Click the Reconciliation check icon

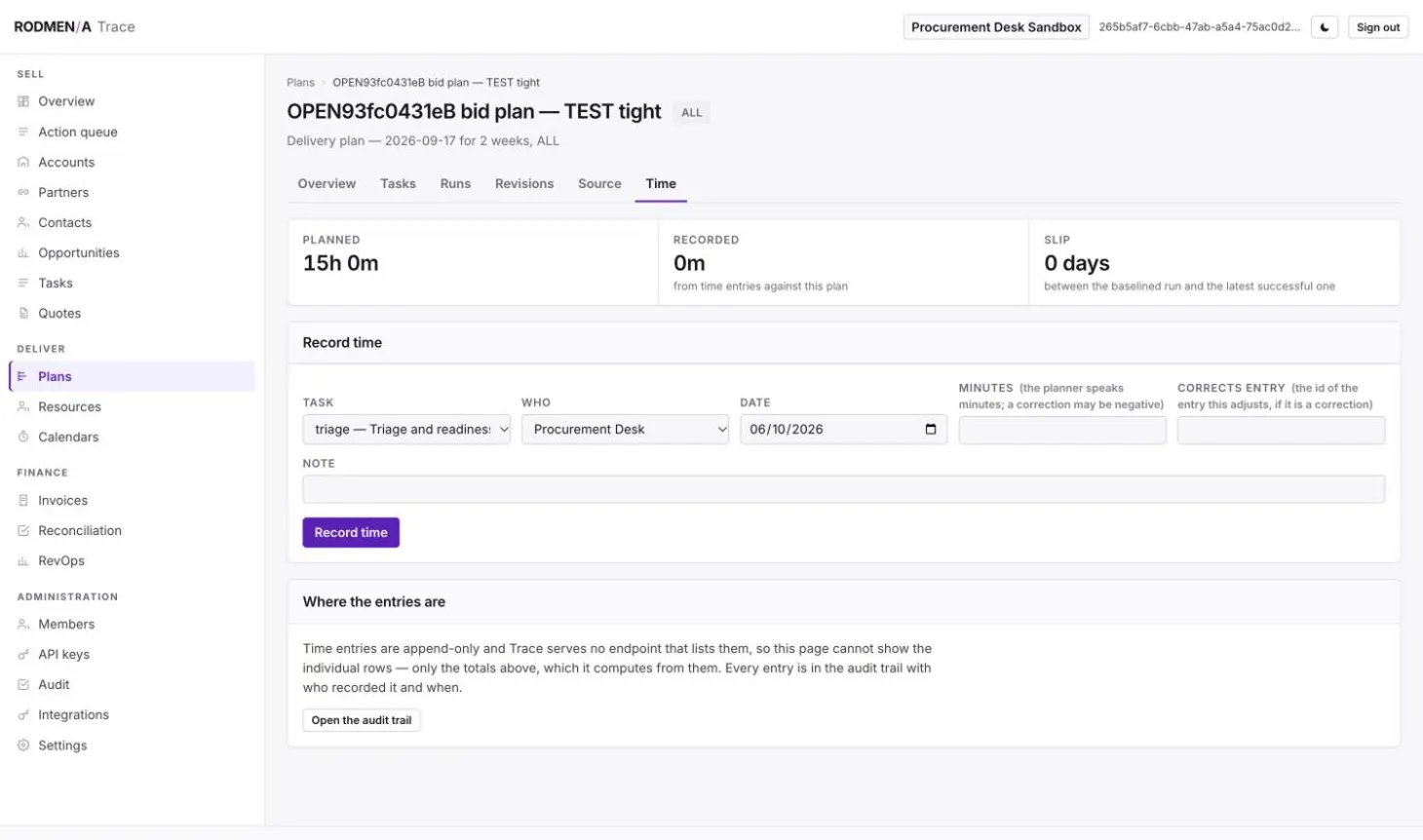(x=23, y=530)
